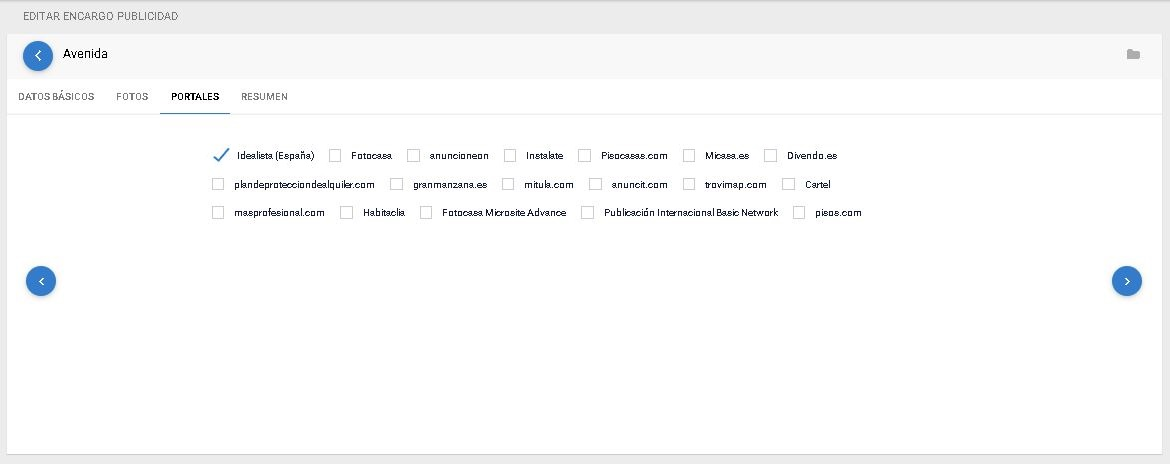Switch to the Datos Básicos tab
The width and height of the screenshot is (1170, 464).
(x=56, y=97)
